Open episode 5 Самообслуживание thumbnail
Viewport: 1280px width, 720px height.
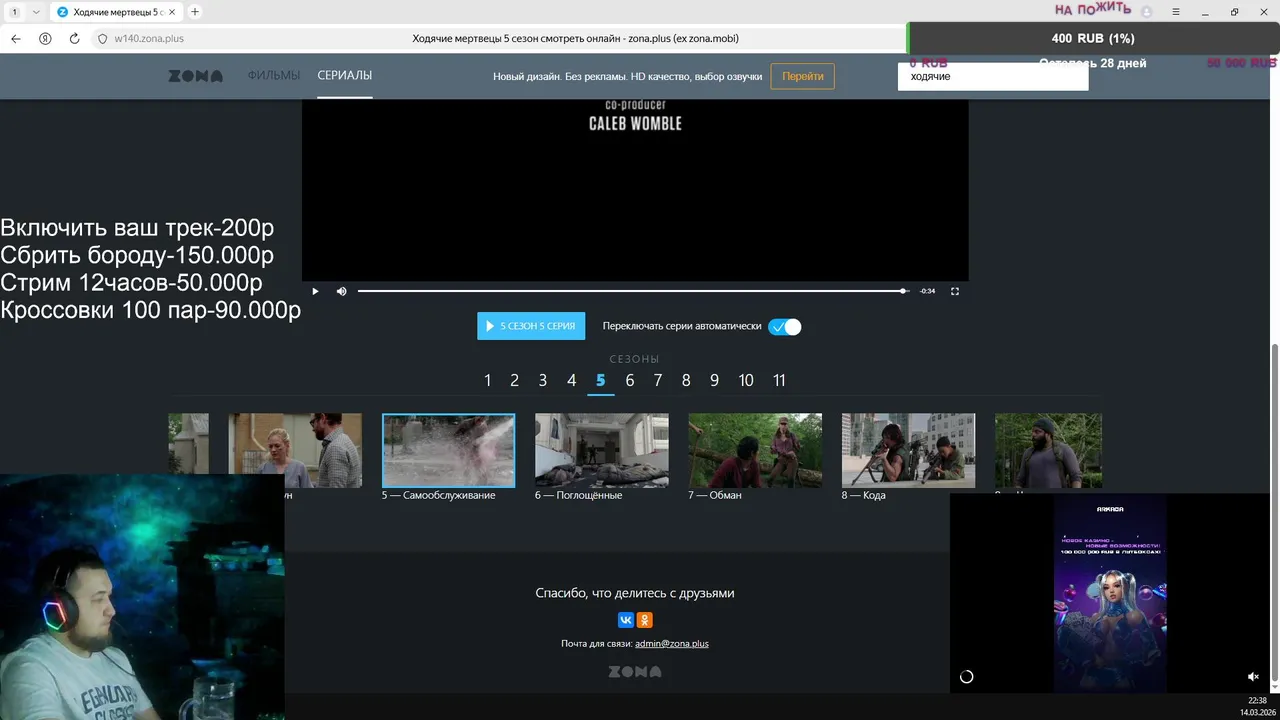[449, 450]
